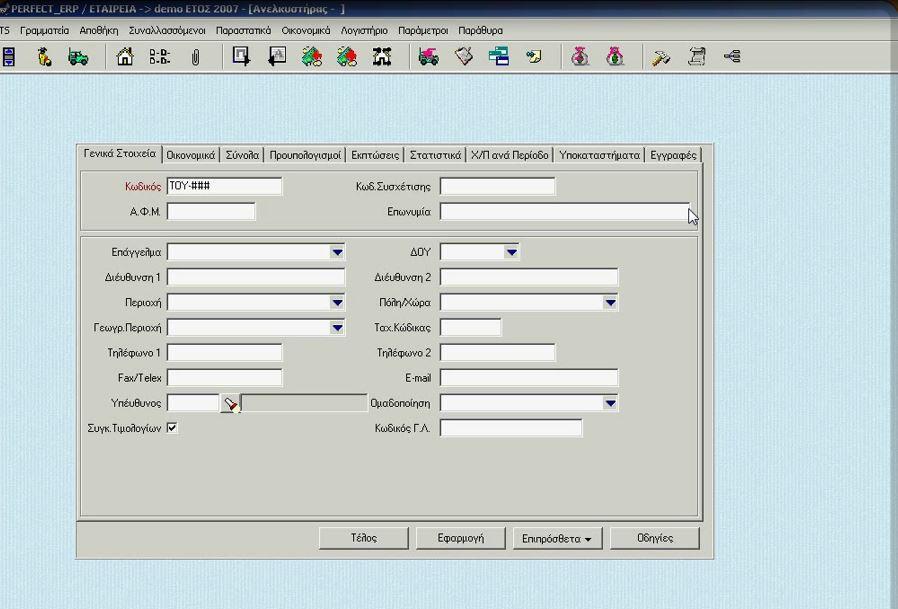Click the first pink money bag icon

pos(580,57)
